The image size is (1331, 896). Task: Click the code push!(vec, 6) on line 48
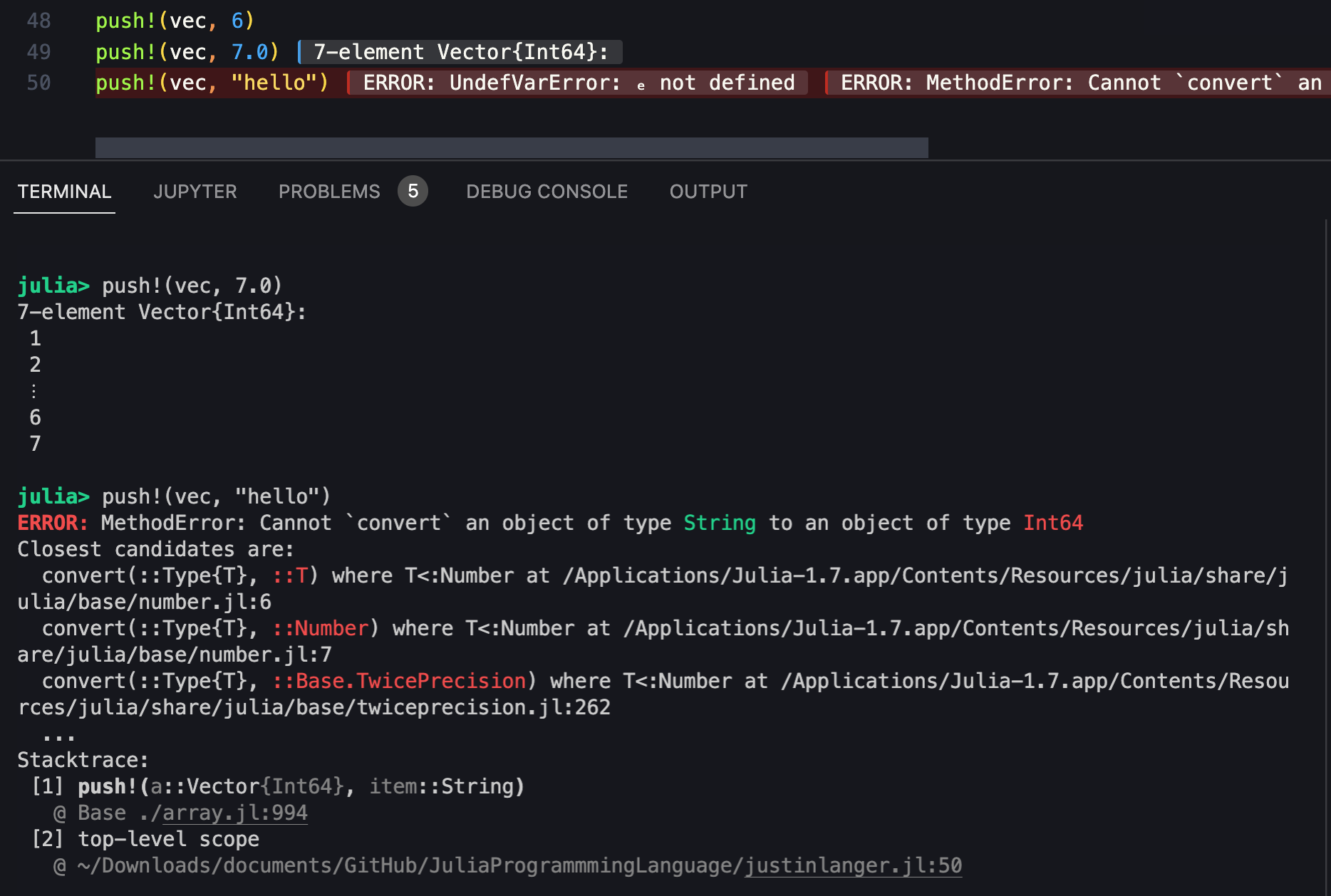(175, 21)
